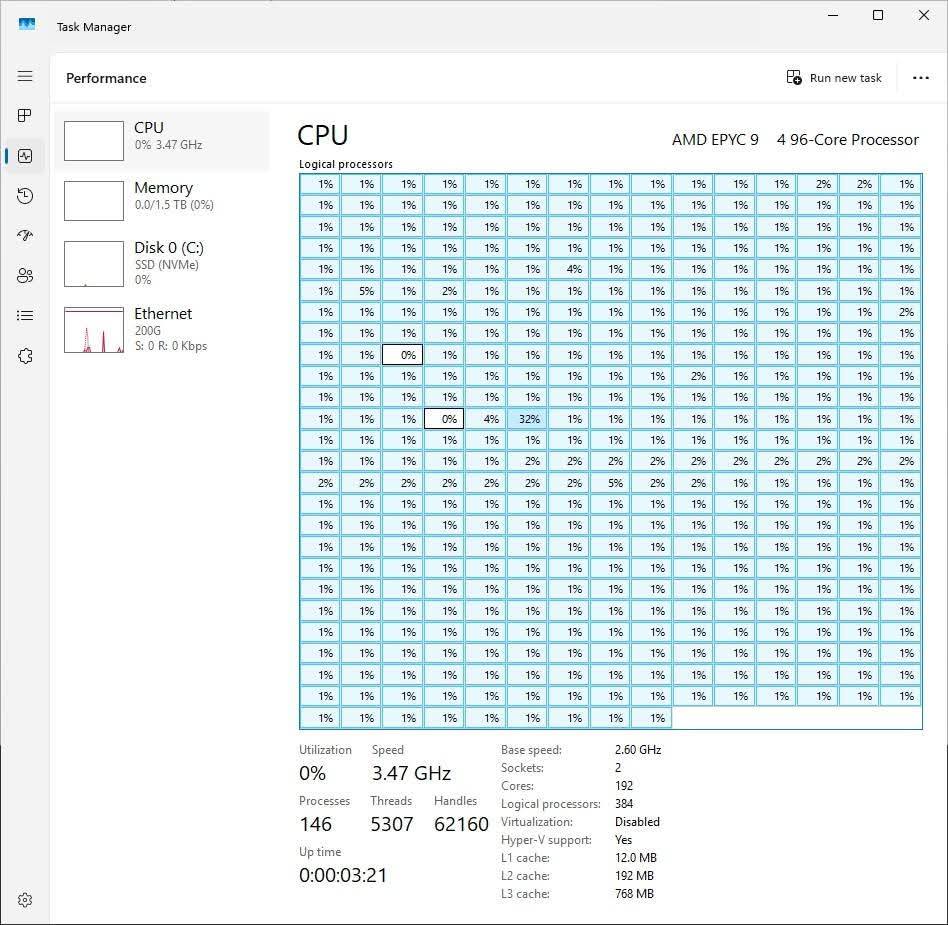Screen dimensions: 948x925
Task: Click the AMD EPYC 96-Core Processor name
Action: click(795, 140)
